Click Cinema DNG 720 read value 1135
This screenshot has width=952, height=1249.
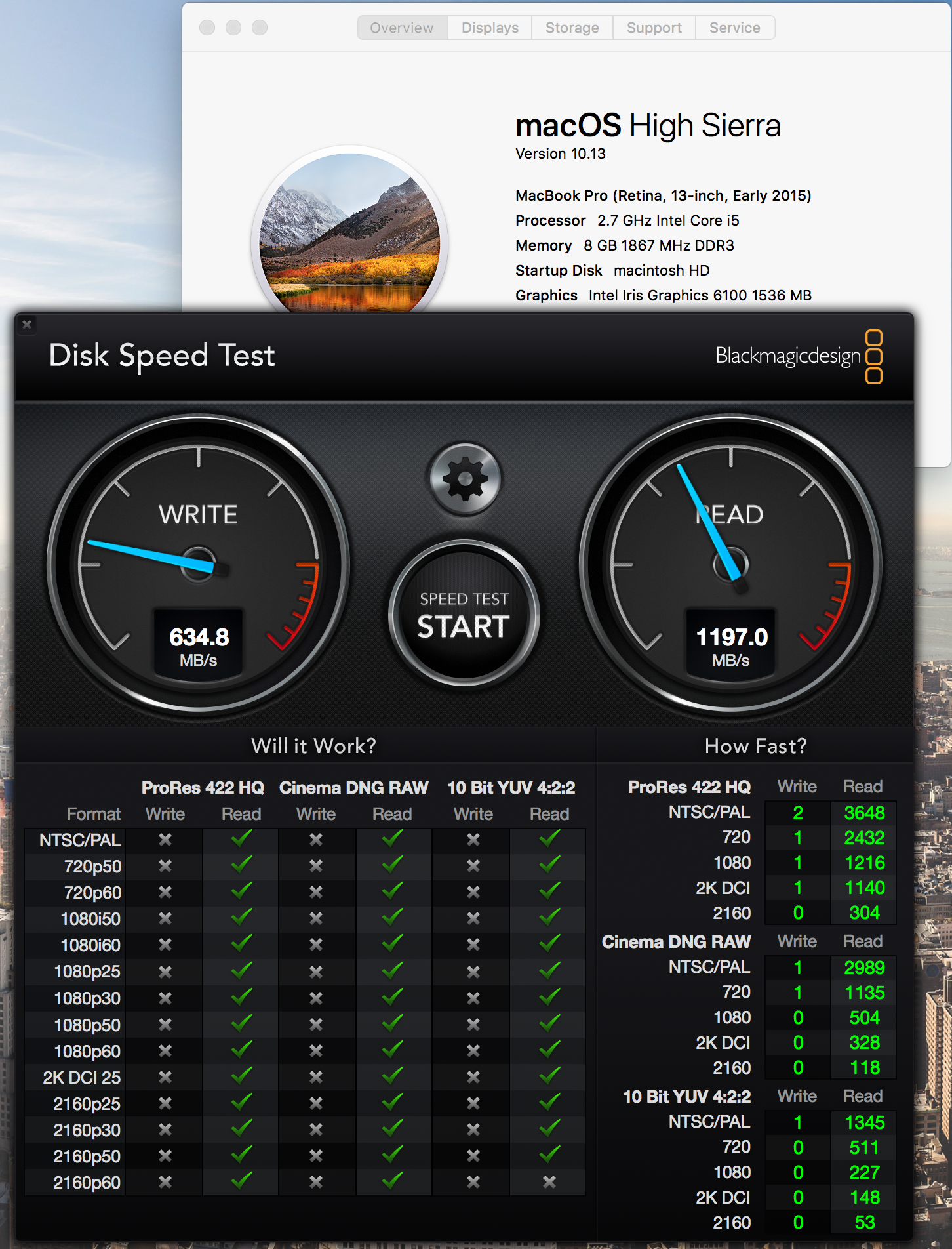coord(865,993)
